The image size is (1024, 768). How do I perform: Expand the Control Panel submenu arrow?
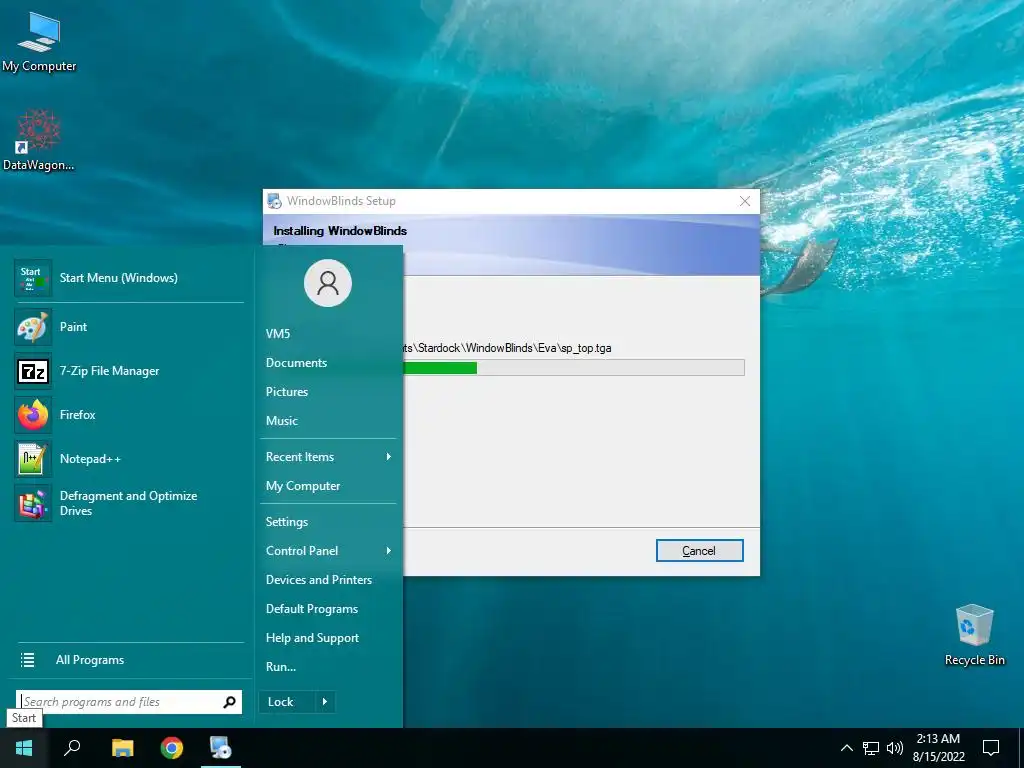pyautogui.click(x=389, y=551)
